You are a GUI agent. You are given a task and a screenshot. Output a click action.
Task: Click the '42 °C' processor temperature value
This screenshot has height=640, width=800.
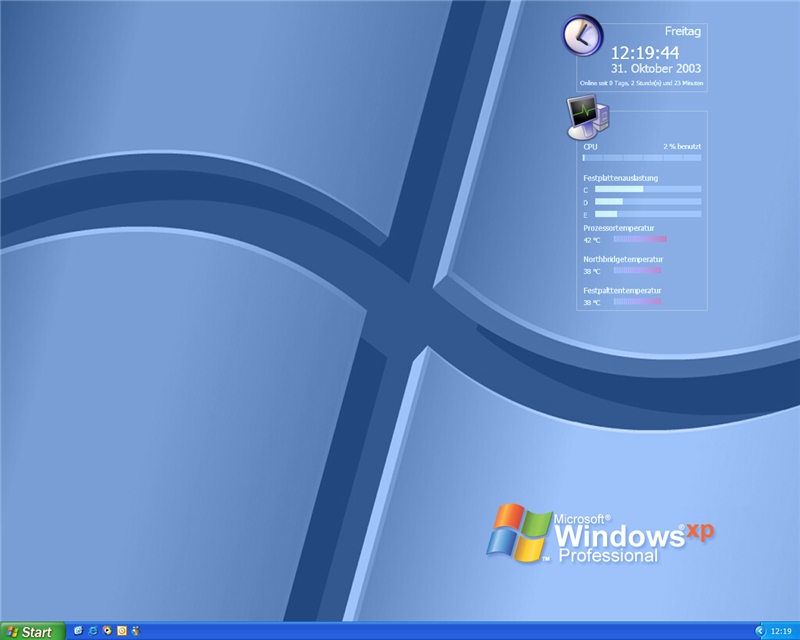[x=592, y=240]
